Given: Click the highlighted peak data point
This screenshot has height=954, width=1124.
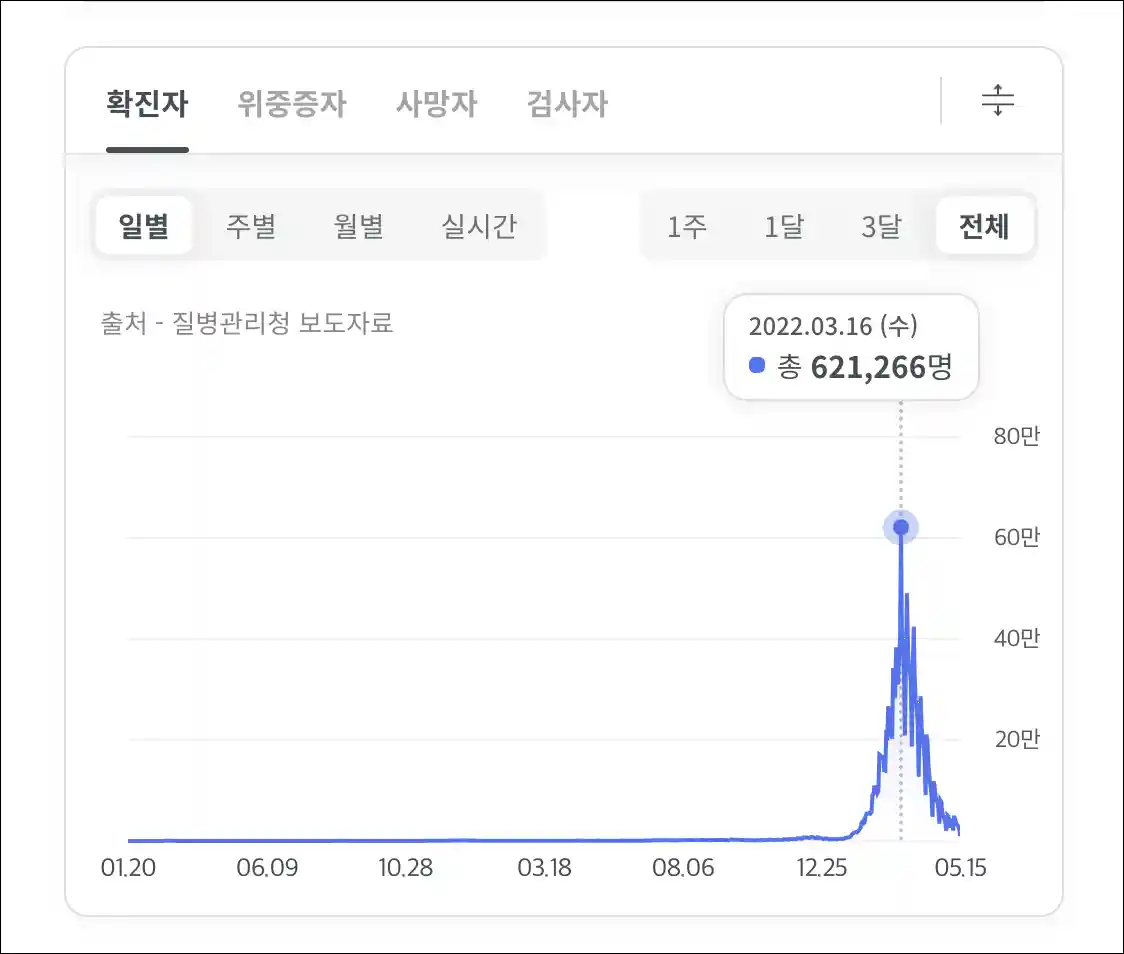Looking at the screenshot, I should 900,527.
